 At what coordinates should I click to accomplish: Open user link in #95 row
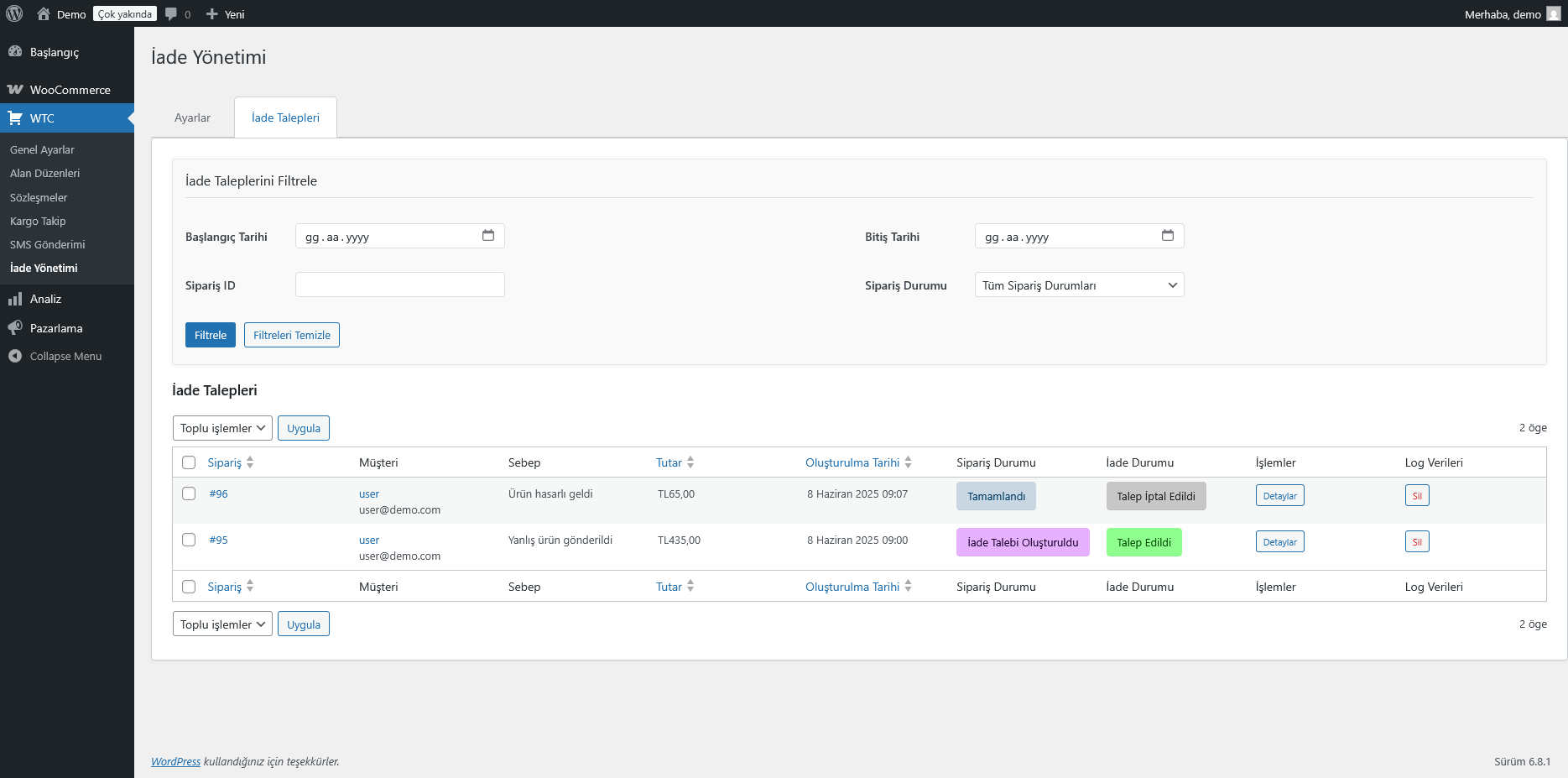coord(369,540)
